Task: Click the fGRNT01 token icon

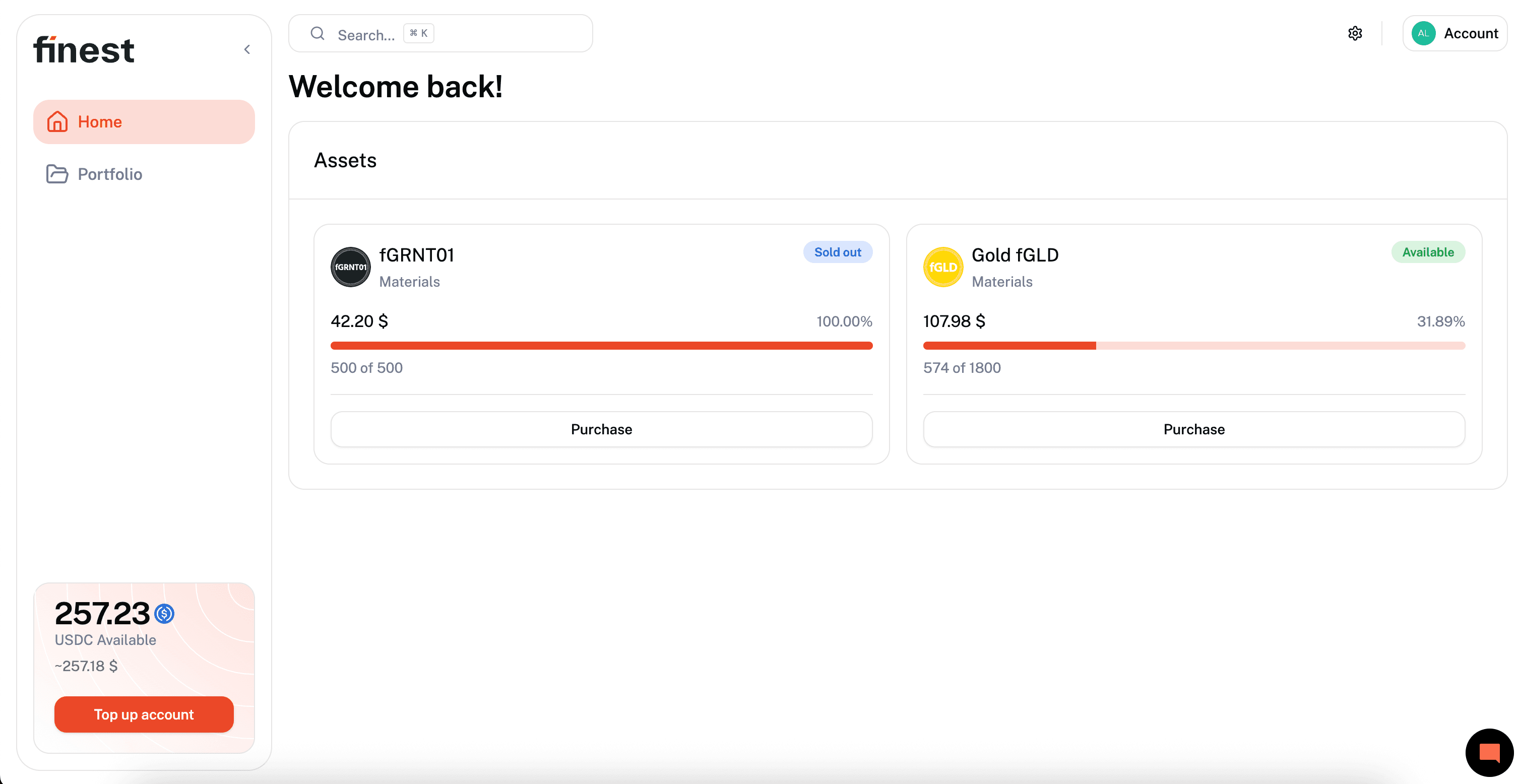Action: pos(351,267)
